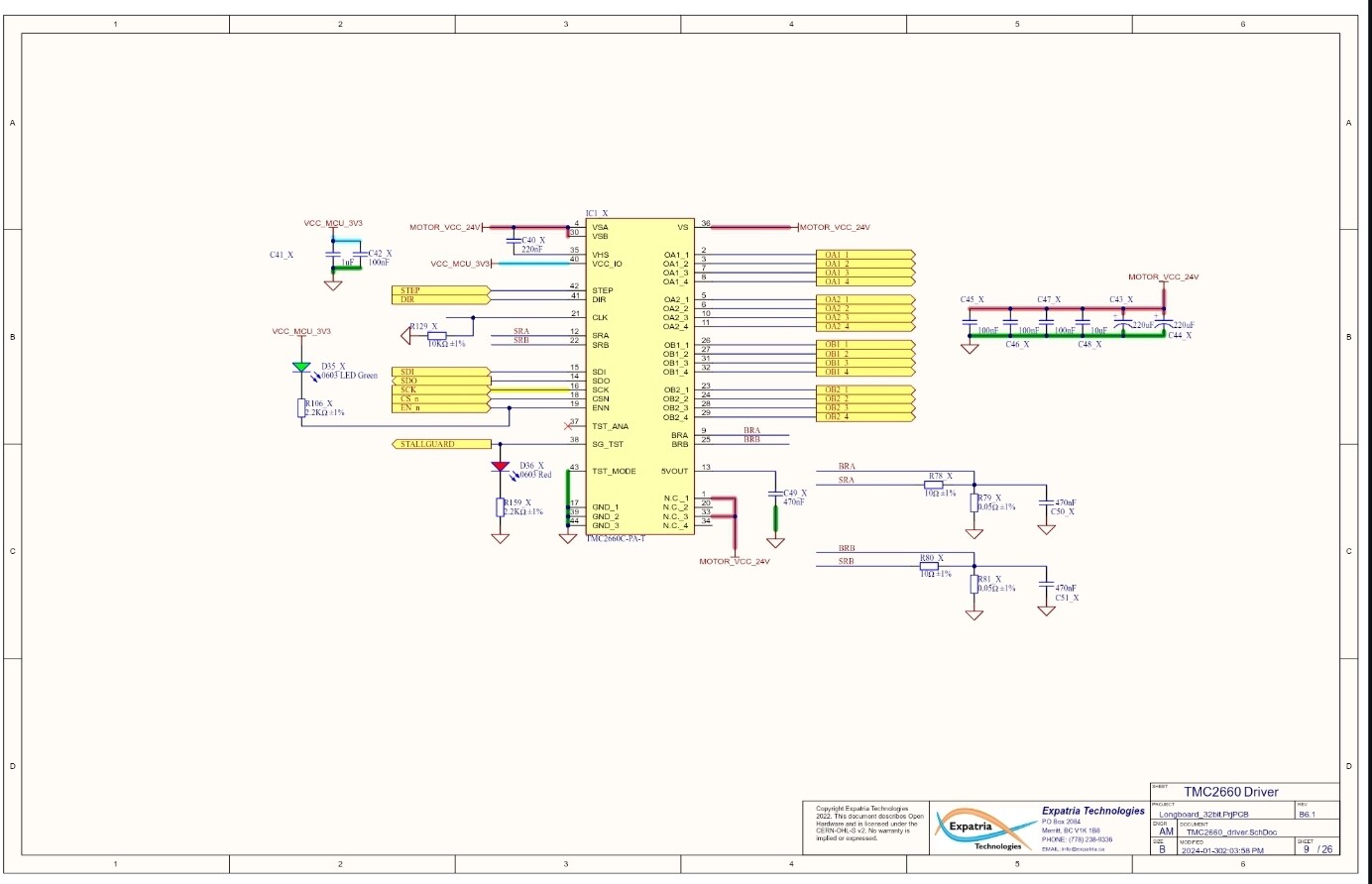Click resistor symbol R78_X
The height and width of the screenshot is (884, 1372).
point(934,486)
